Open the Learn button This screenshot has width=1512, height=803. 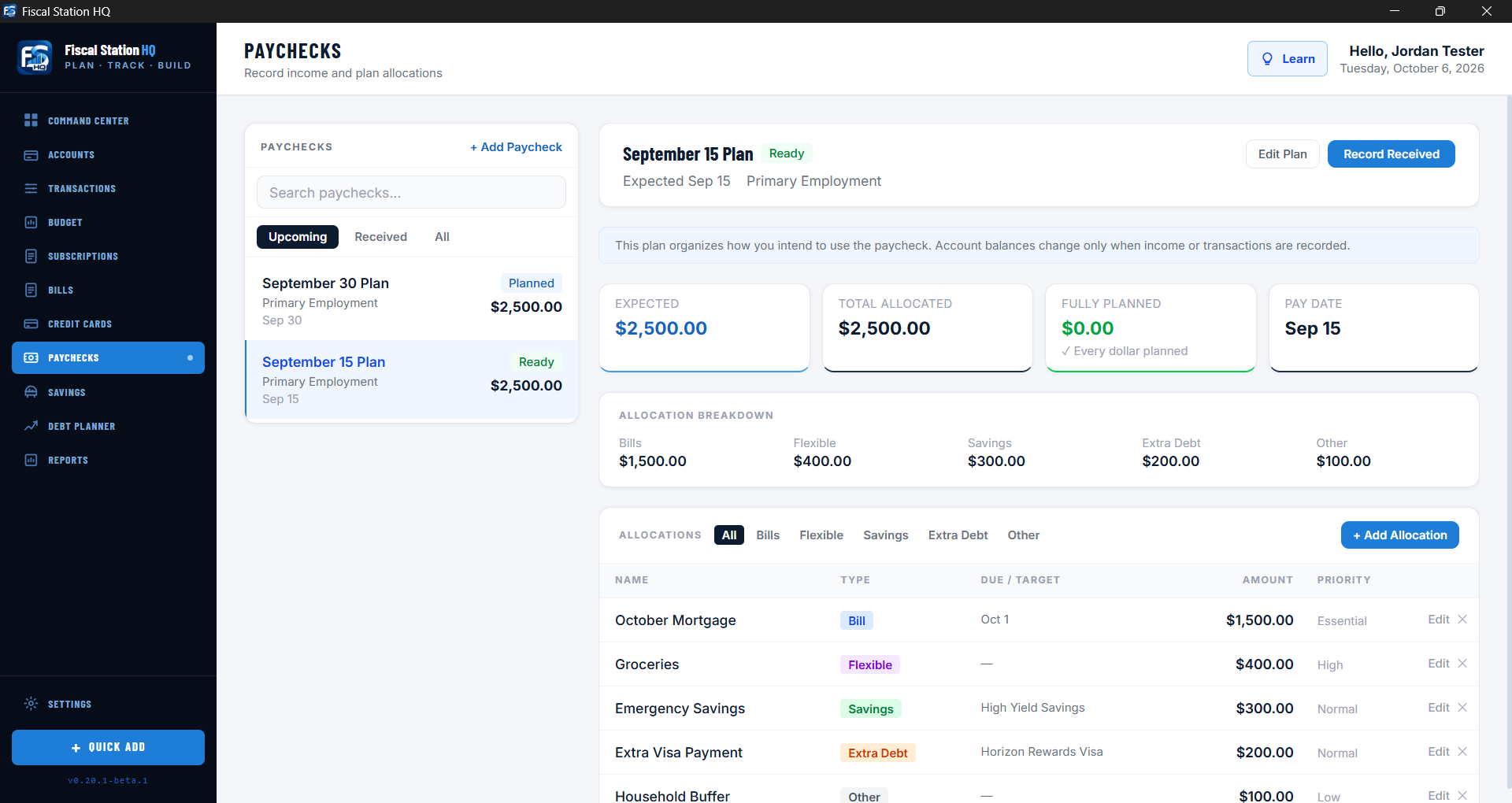click(x=1287, y=59)
